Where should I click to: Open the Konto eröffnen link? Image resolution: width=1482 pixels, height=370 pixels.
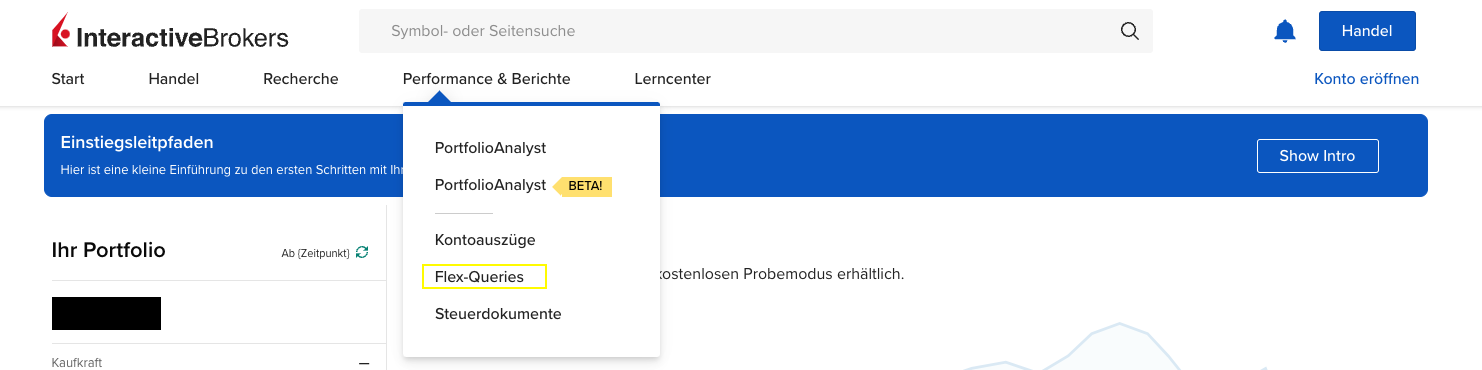1366,79
